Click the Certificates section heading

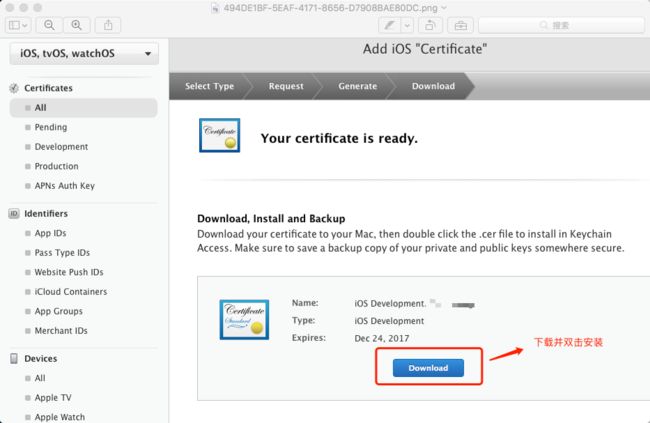point(49,88)
